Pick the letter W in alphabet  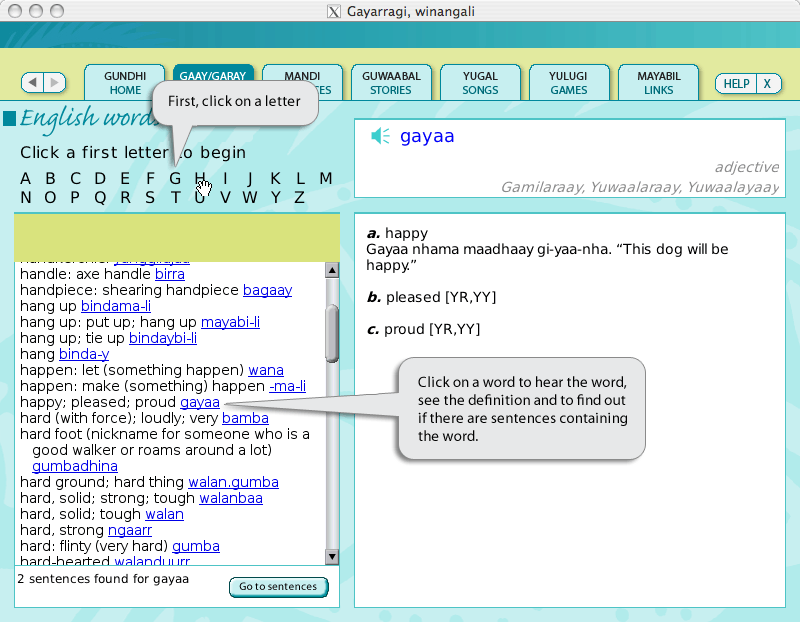point(249,197)
